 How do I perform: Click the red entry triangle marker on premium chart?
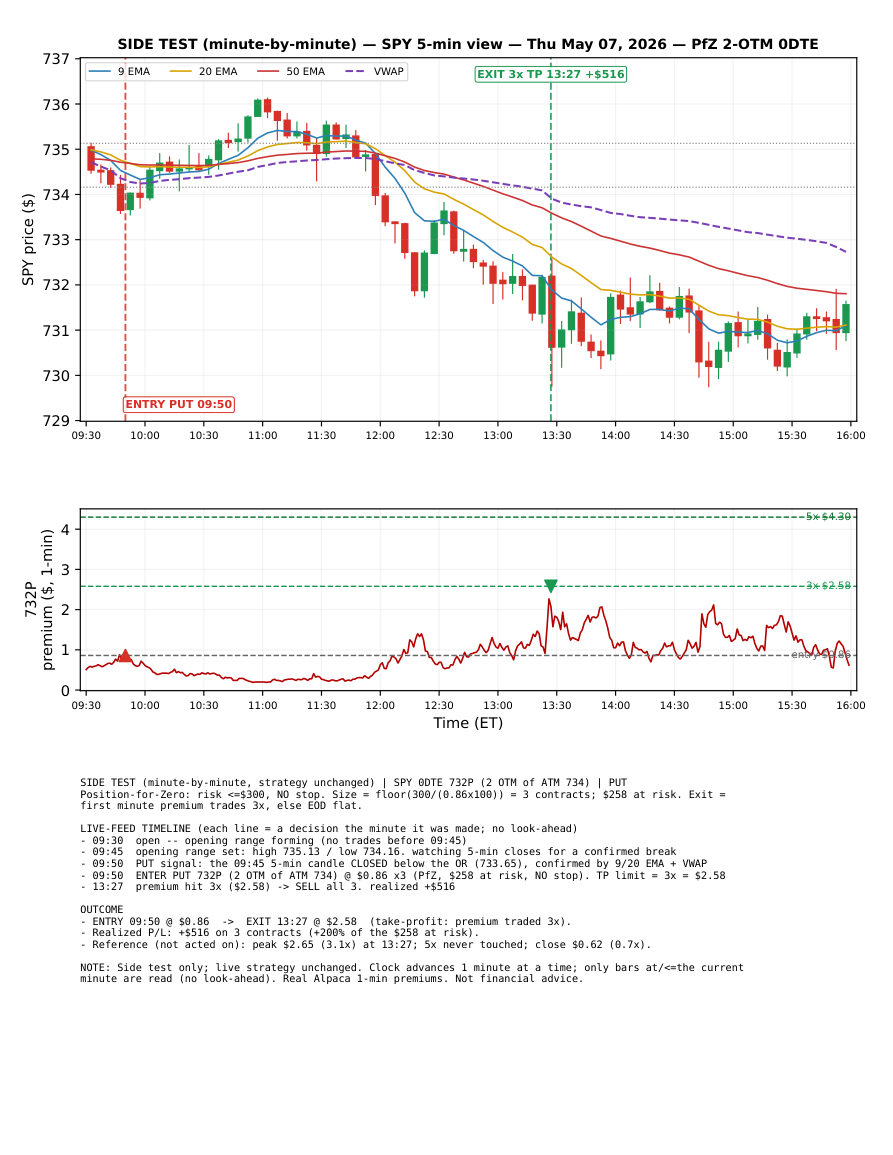coord(125,656)
